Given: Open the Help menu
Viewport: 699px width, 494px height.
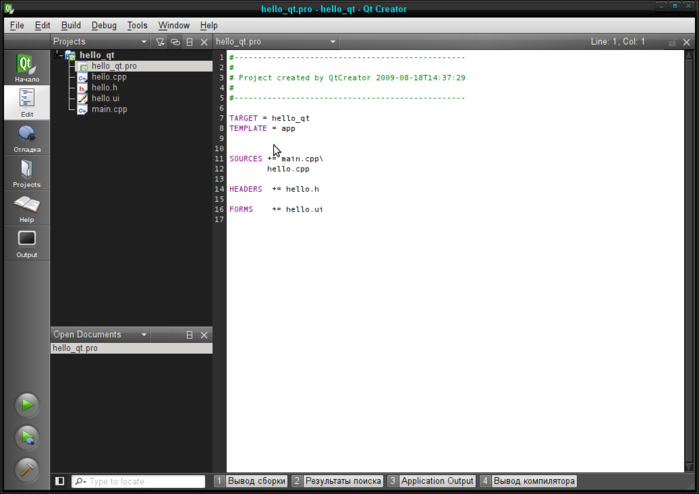Looking at the screenshot, I should [209, 25].
